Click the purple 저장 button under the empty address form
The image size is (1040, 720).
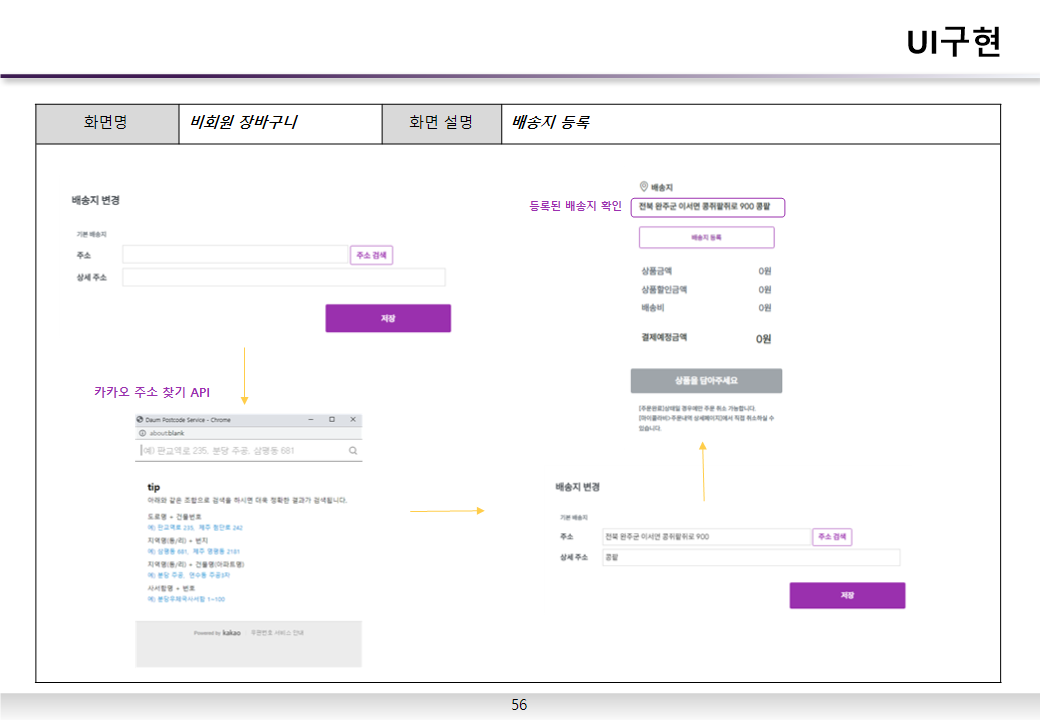tap(388, 318)
